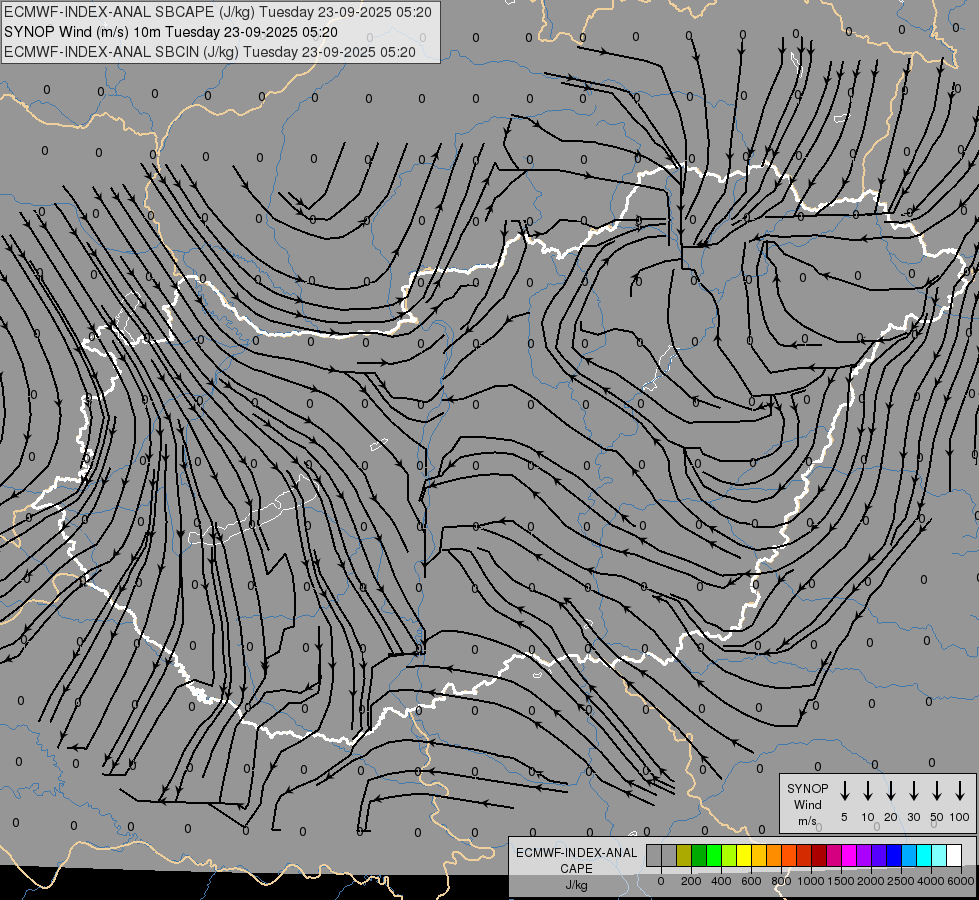Click the wind arrow above the 5 label
This screenshot has width=979, height=900.
pyautogui.click(x=845, y=791)
